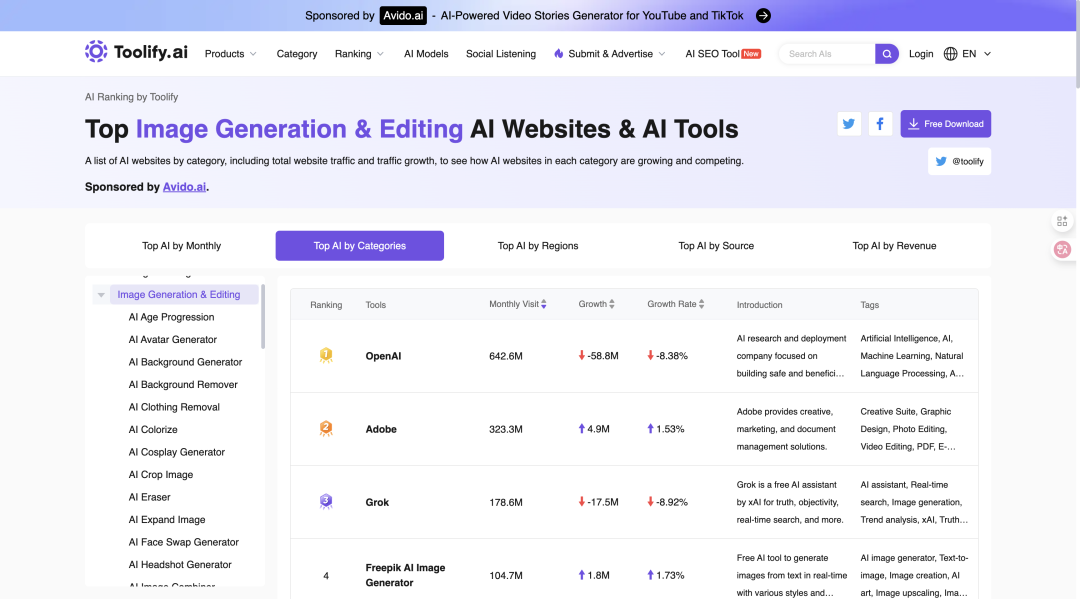The width and height of the screenshot is (1080, 599).
Task: Click Avido.ai badge in top banner
Action: pos(403,15)
